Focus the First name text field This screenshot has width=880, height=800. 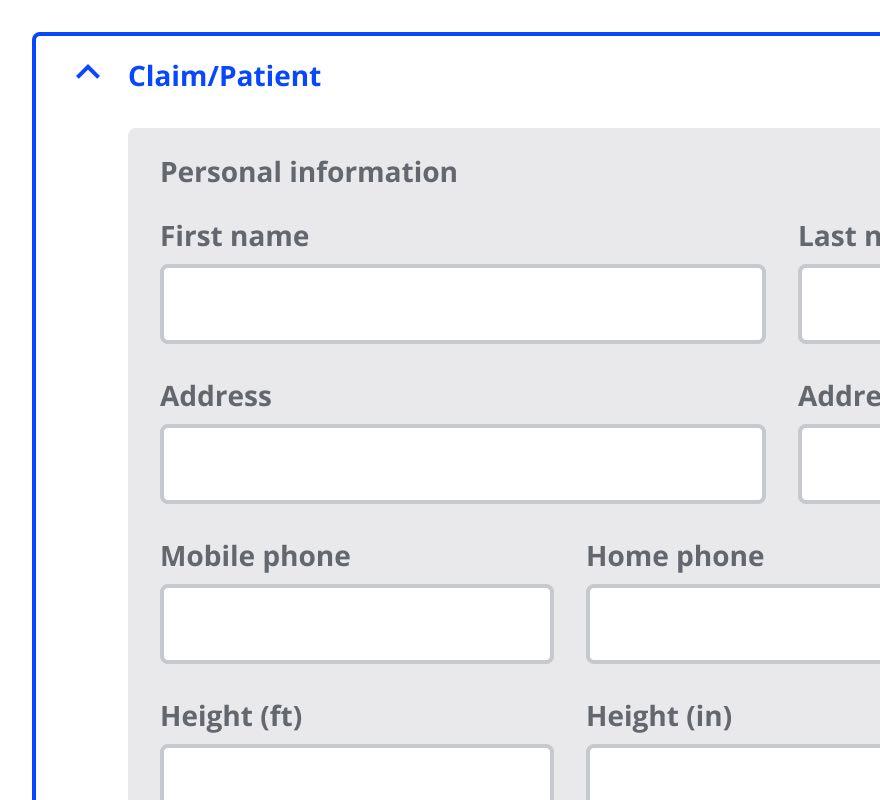click(x=462, y=304)
